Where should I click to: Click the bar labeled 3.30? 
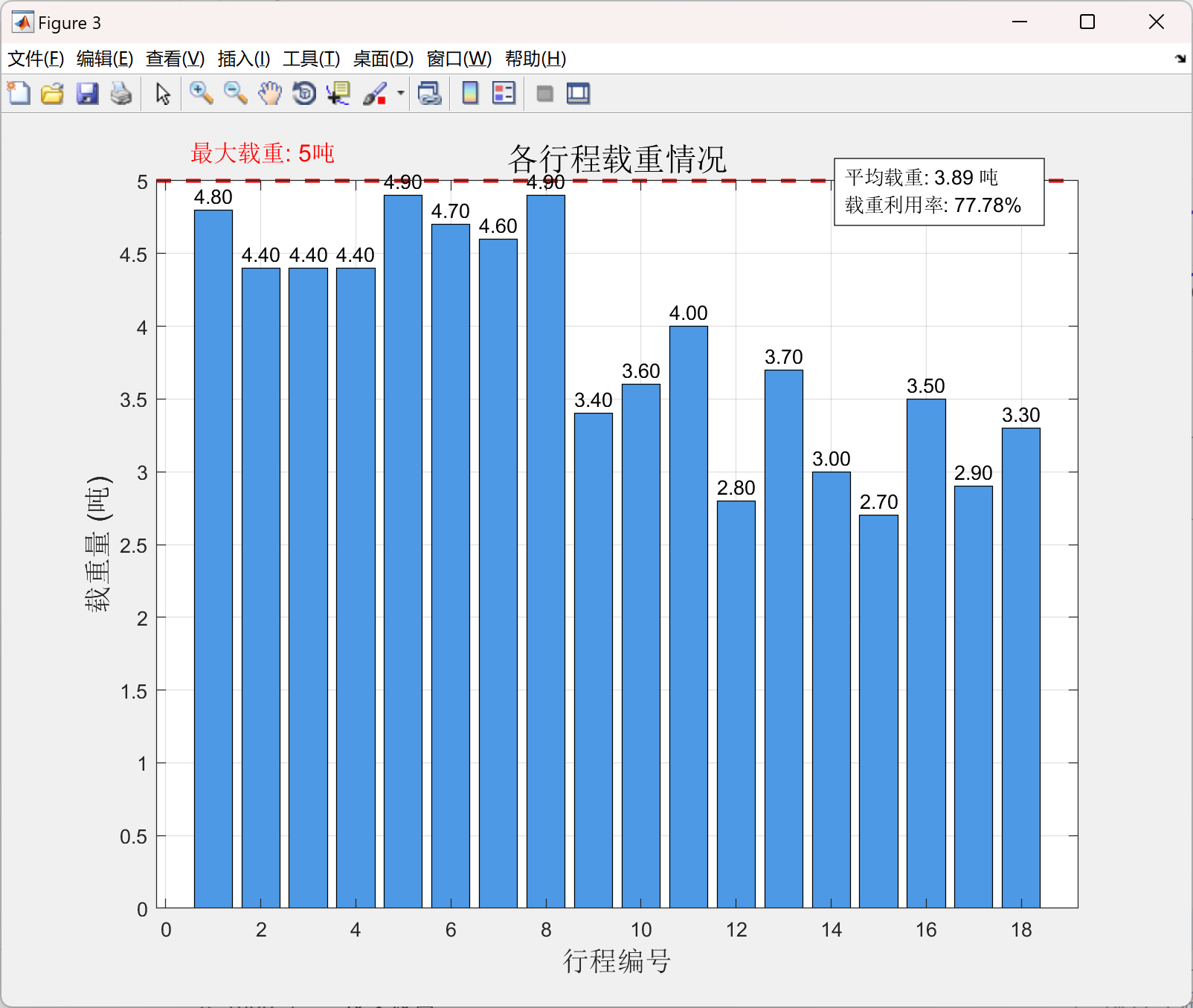tap(1021, 668)
